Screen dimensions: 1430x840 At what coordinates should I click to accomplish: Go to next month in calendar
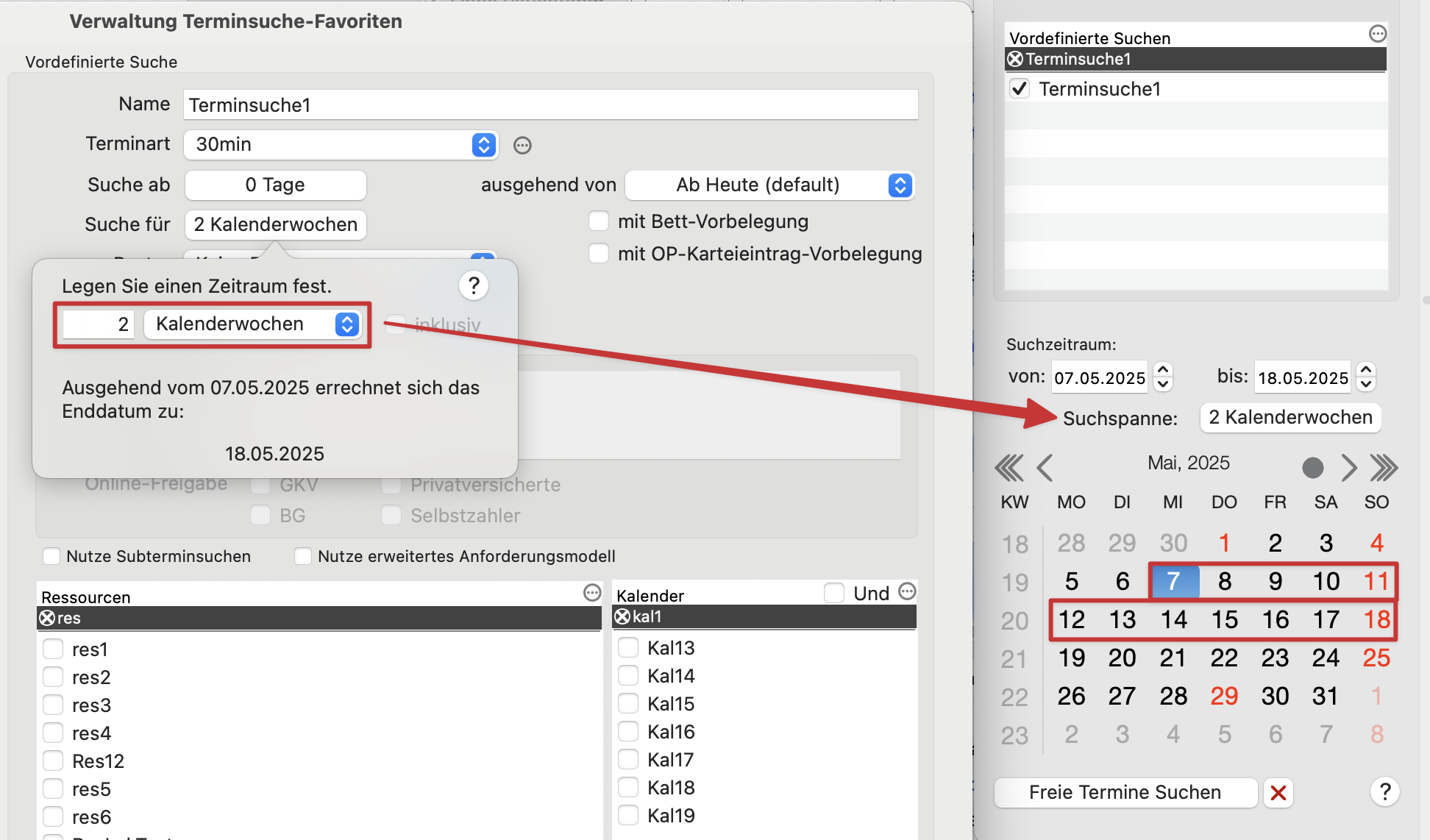[x=1348, y=468]
